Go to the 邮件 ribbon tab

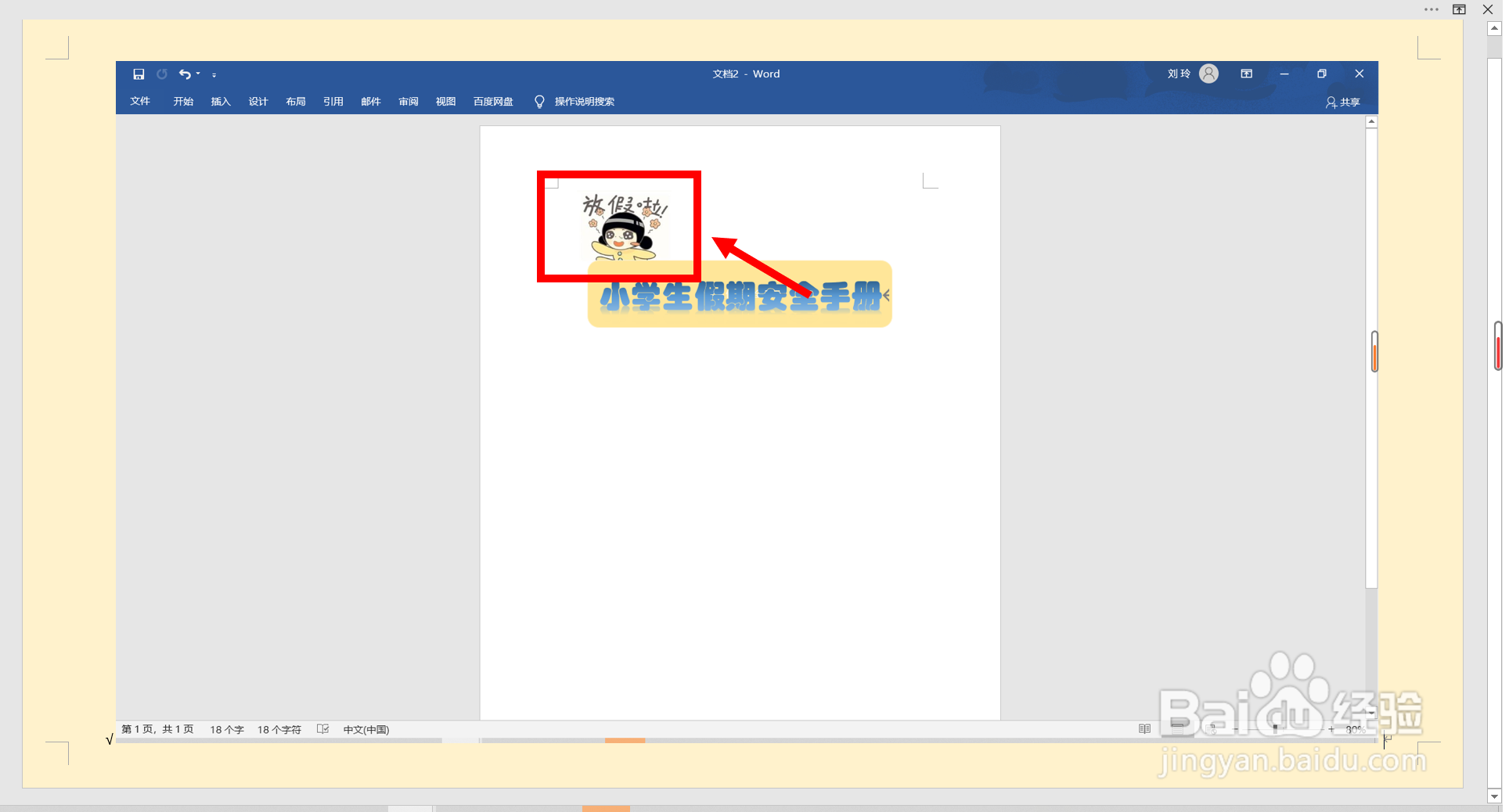[371, 102]
